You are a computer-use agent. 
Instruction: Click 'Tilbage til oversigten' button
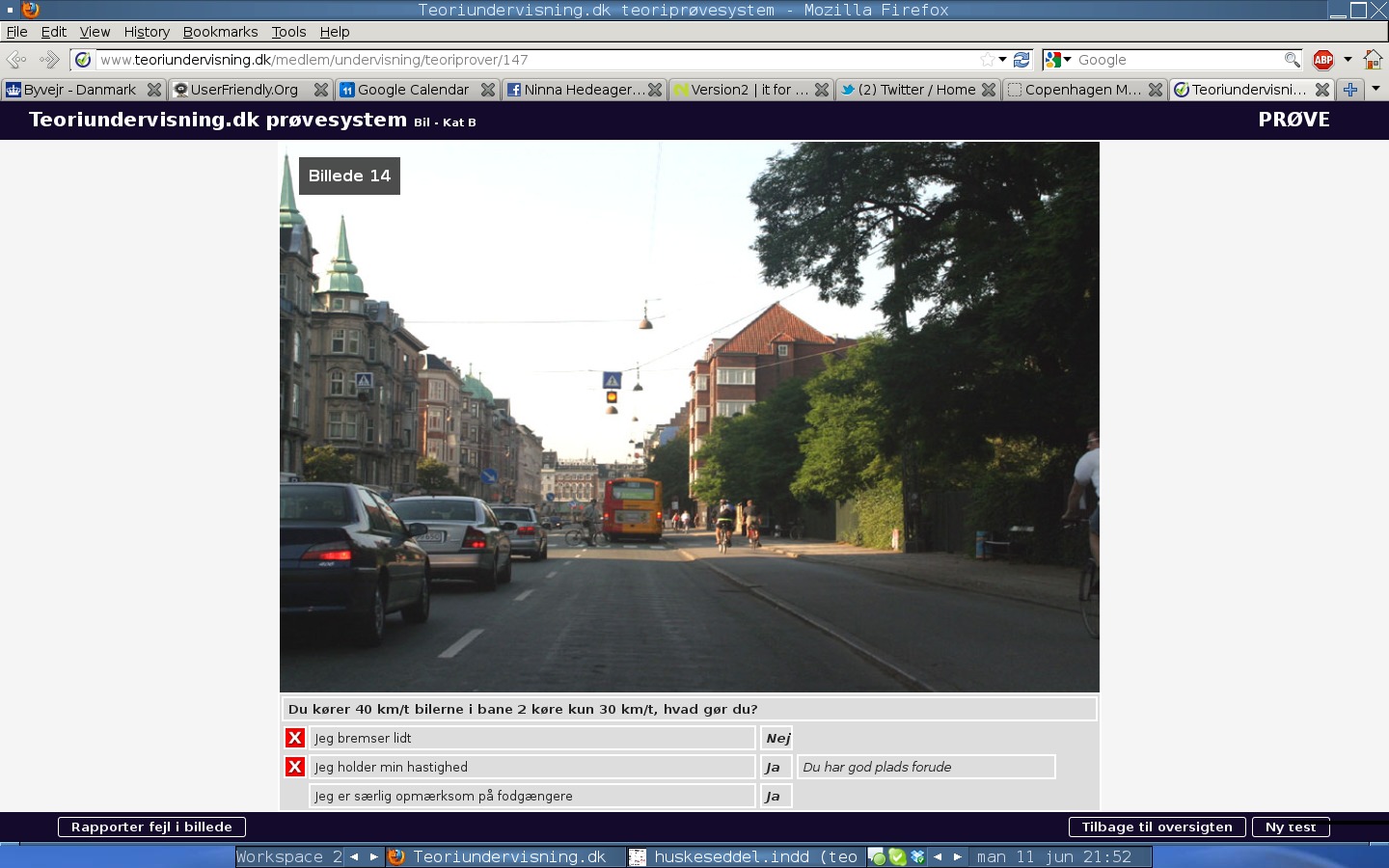tap(1157, 827)
